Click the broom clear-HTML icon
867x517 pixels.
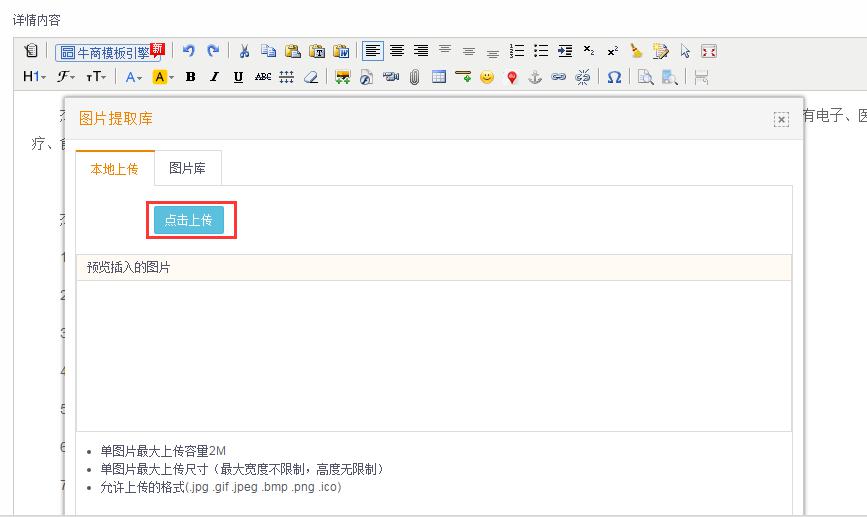[636, 51]
